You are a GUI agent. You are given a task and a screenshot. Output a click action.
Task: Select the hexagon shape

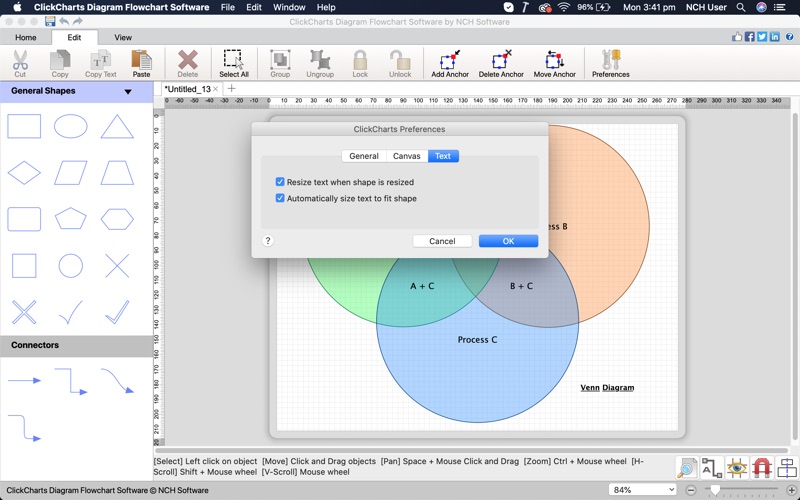[x=117, y=219]
